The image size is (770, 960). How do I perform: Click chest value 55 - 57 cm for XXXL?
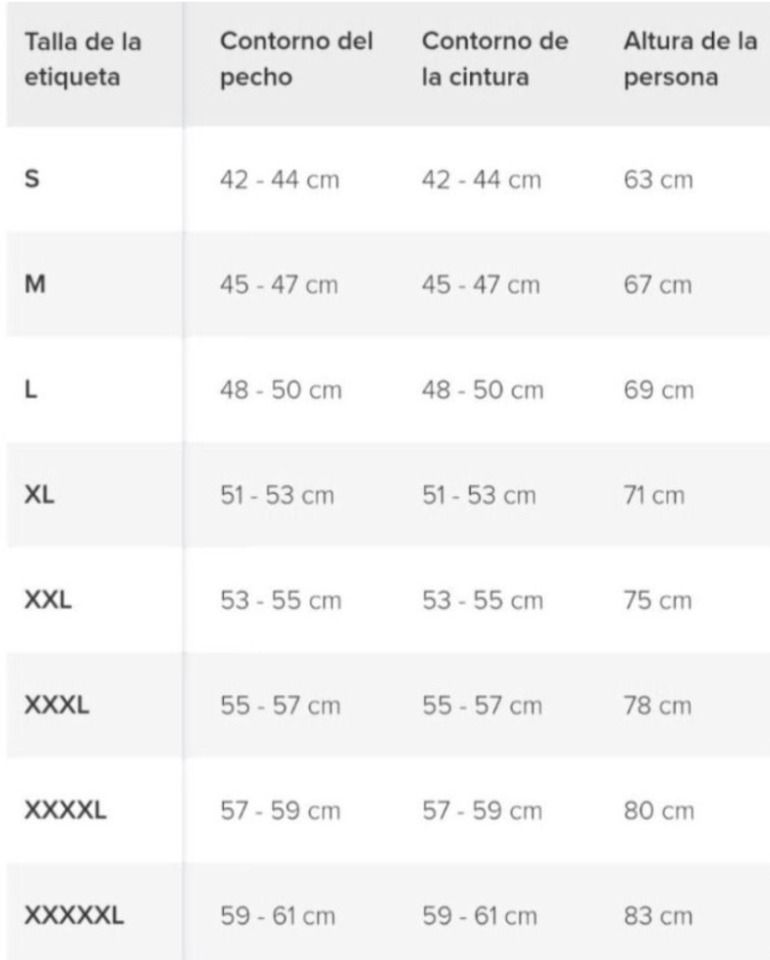tap(280, 706)
